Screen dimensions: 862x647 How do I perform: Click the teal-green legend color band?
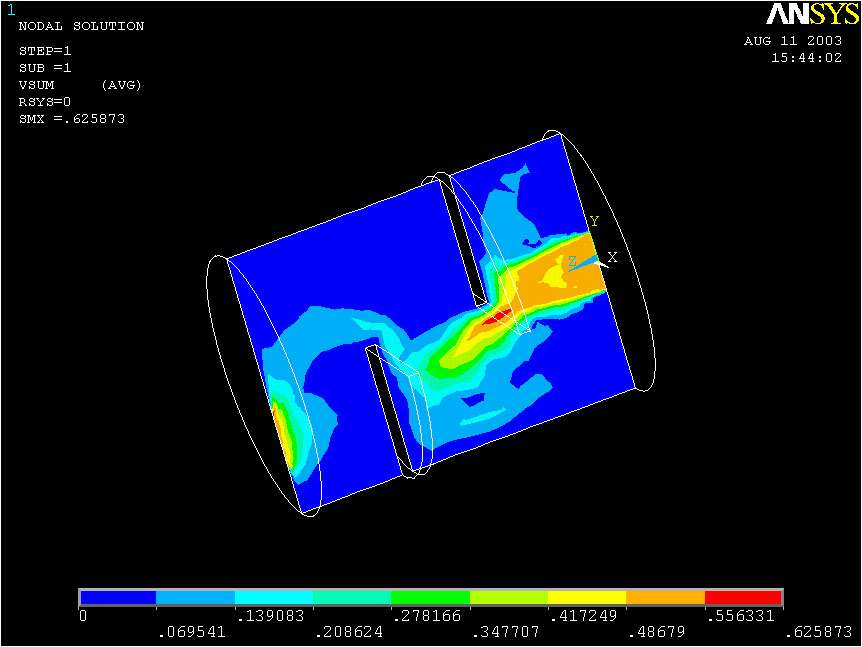point(352,597)
